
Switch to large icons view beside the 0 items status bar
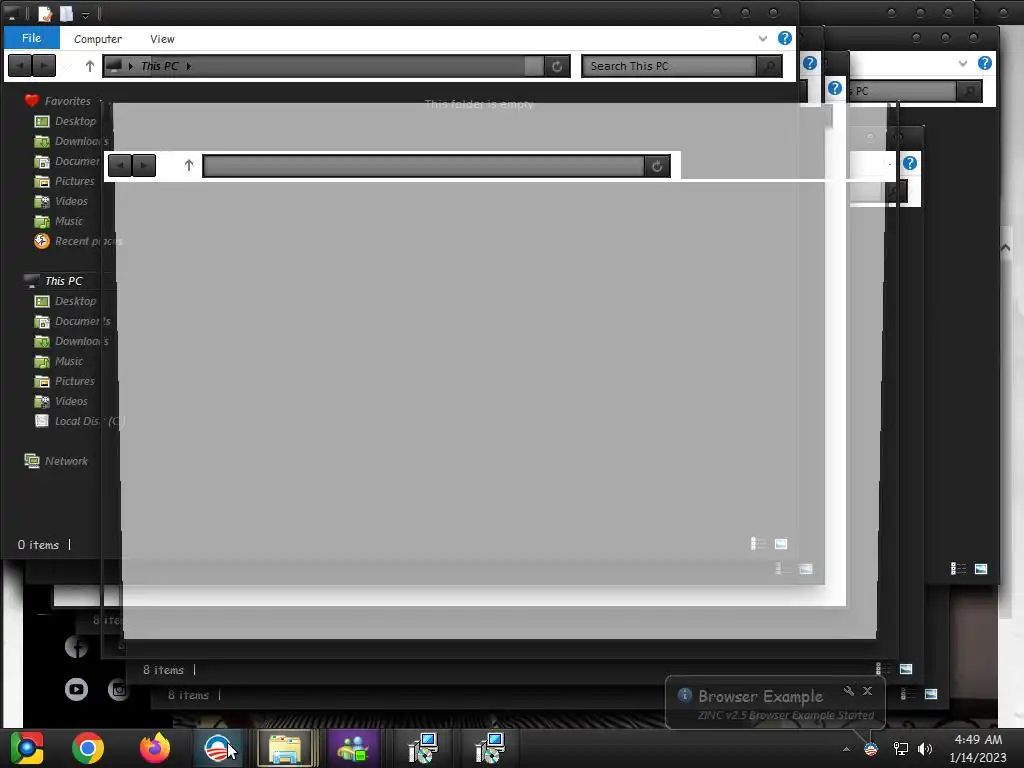pos(781,543)
